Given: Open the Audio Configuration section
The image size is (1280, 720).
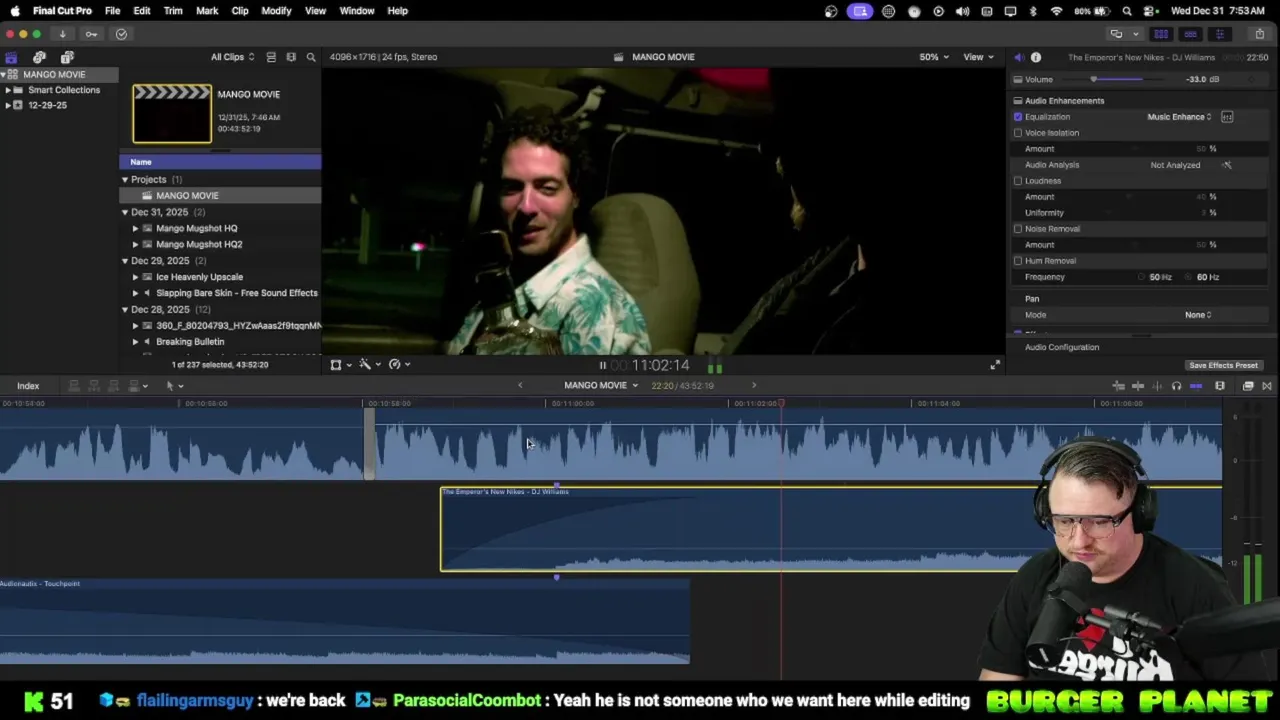Looking at the screenshot, I should point(1062,347).
